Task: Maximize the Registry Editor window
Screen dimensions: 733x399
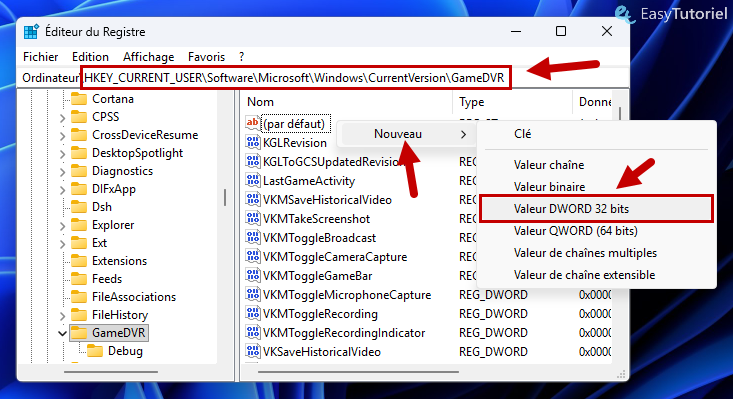Action: pyautogui.click(x=561, y=31)
